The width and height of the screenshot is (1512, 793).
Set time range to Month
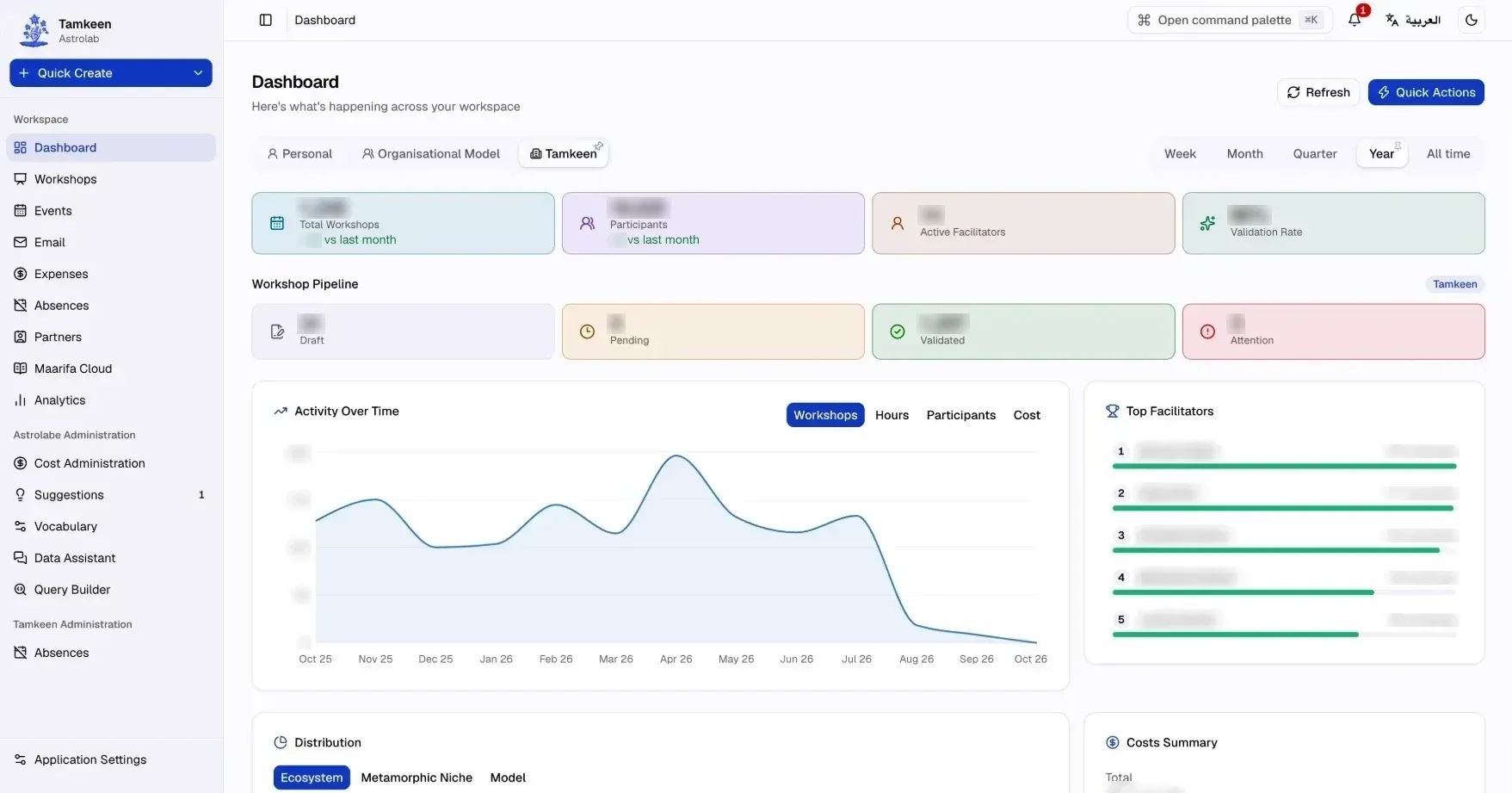(x=1244, y=153)
